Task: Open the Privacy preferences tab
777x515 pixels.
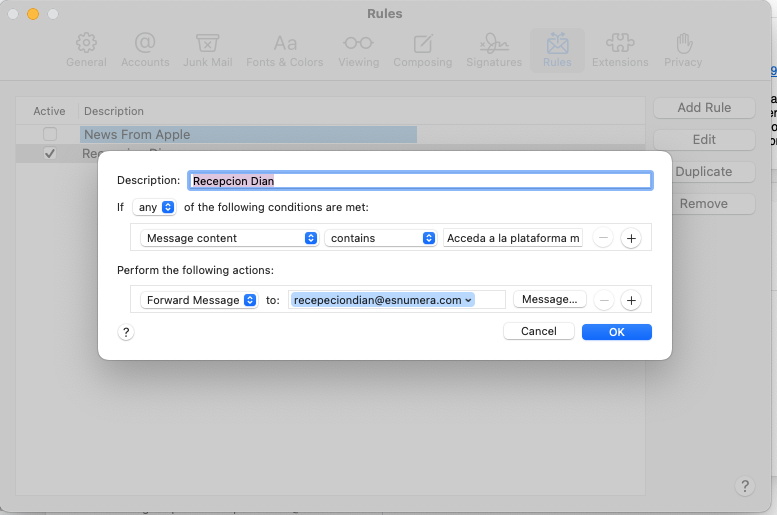Action: 683,50
